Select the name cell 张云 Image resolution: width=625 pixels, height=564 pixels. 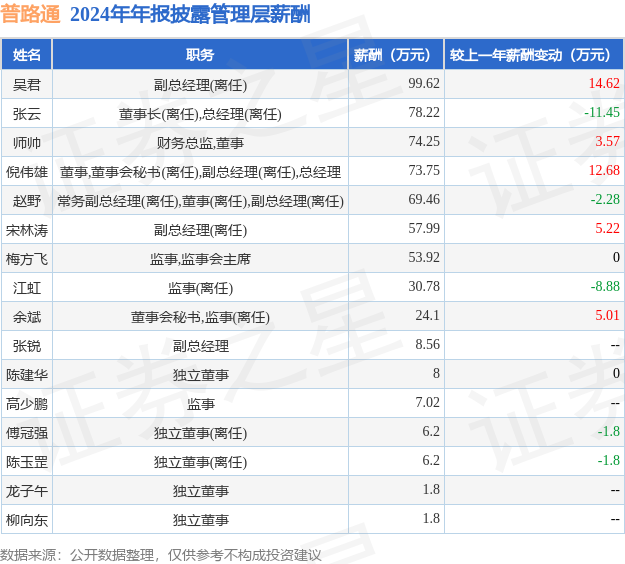(x=27, y=114)
